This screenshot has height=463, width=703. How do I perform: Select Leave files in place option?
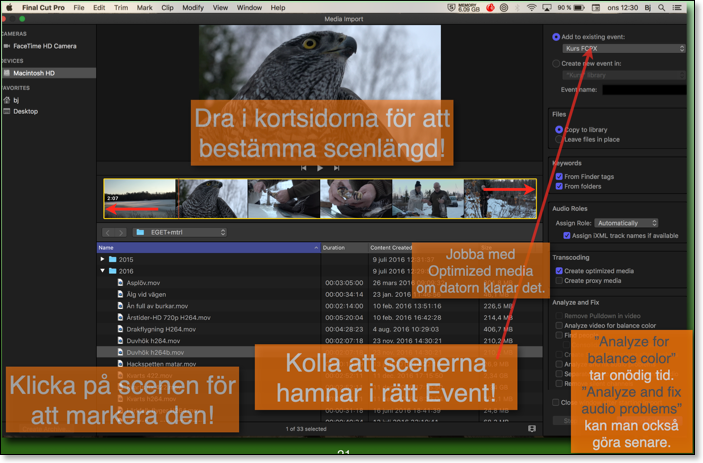559,139
